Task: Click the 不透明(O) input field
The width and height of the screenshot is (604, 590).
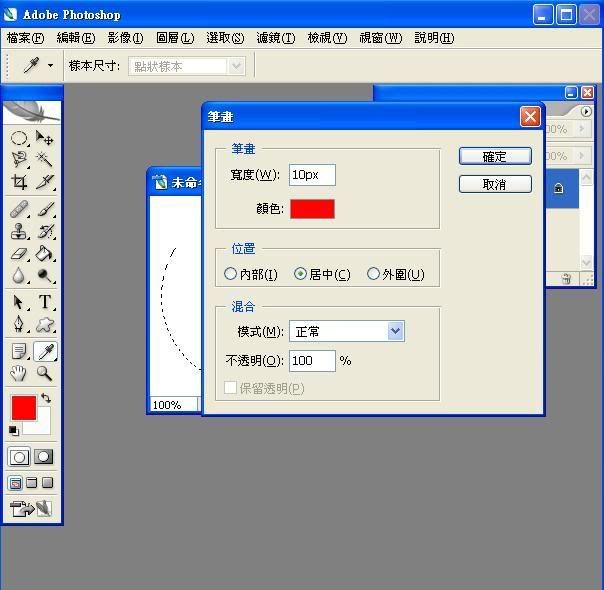Action: point(312,361)
